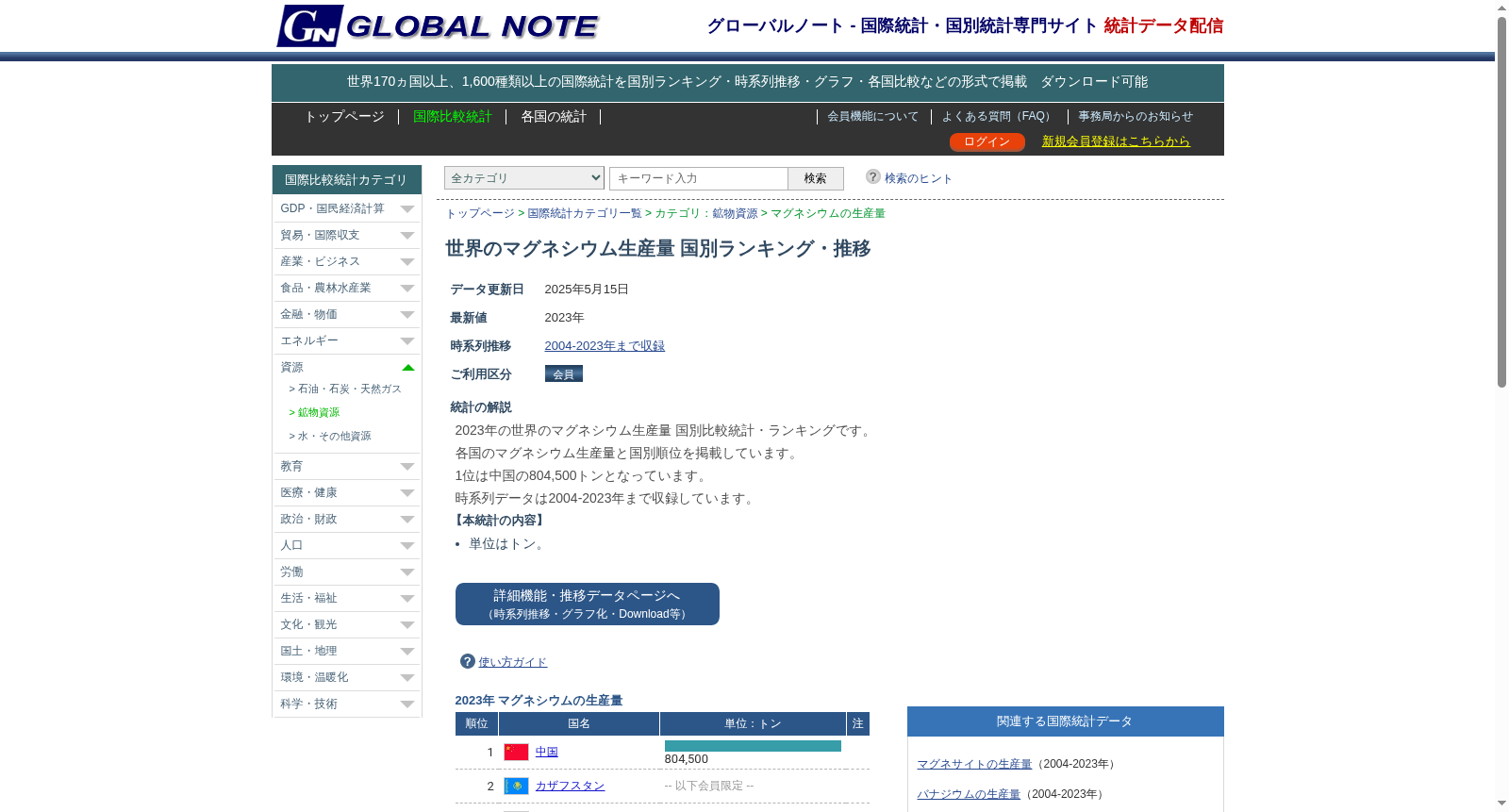
Task: Expand 医療・健康 category
Action: (346, 492)
